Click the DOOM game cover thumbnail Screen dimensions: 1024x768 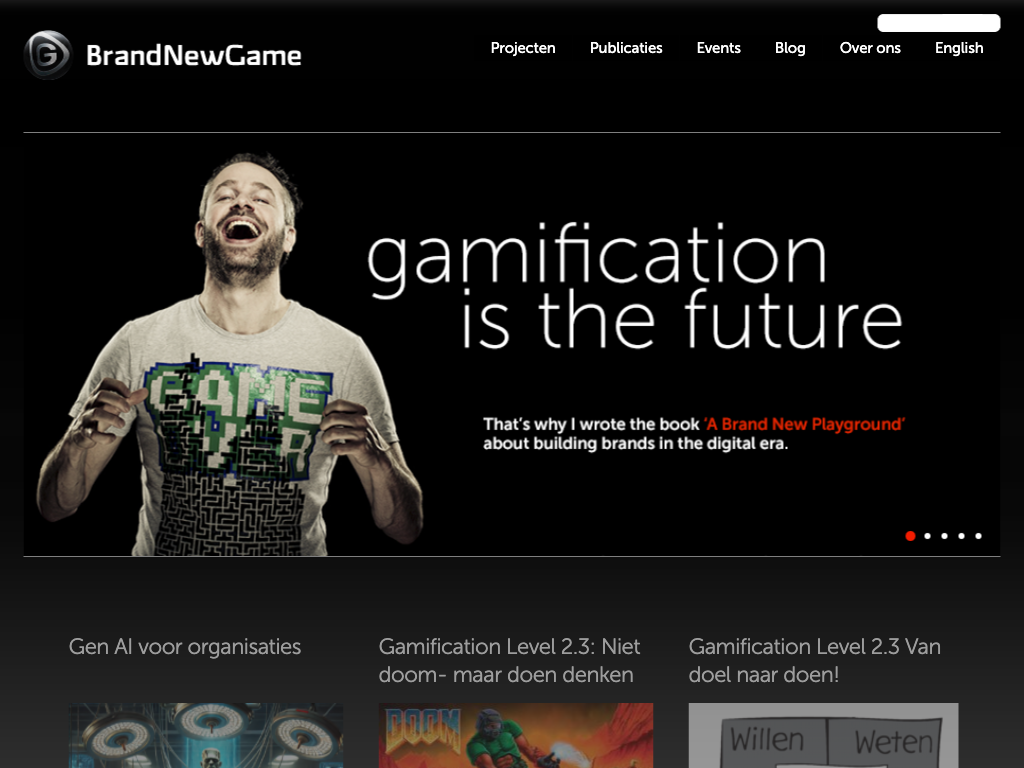[516, 735]
